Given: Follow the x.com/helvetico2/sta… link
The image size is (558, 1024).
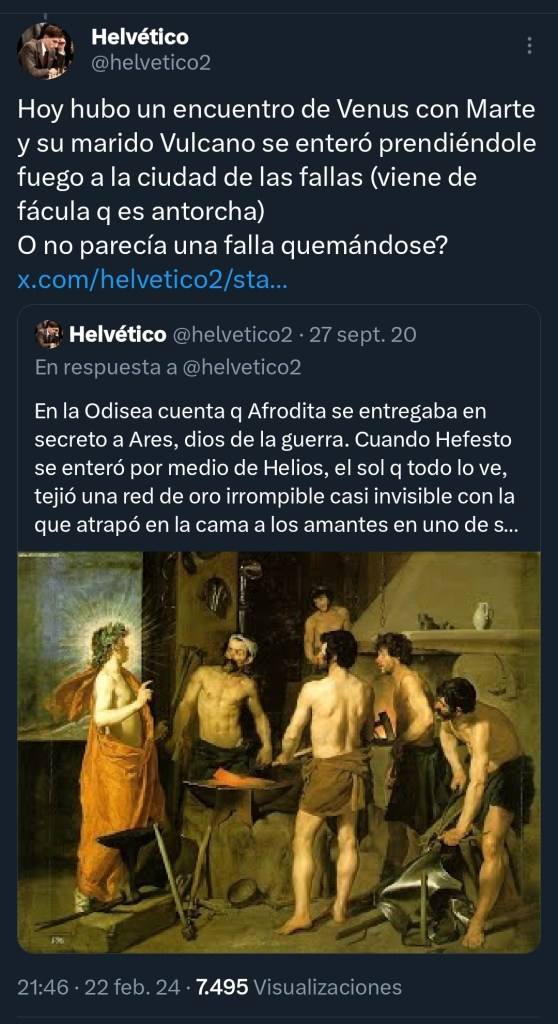Looking at the screenshot, I should tap(151, 280).
